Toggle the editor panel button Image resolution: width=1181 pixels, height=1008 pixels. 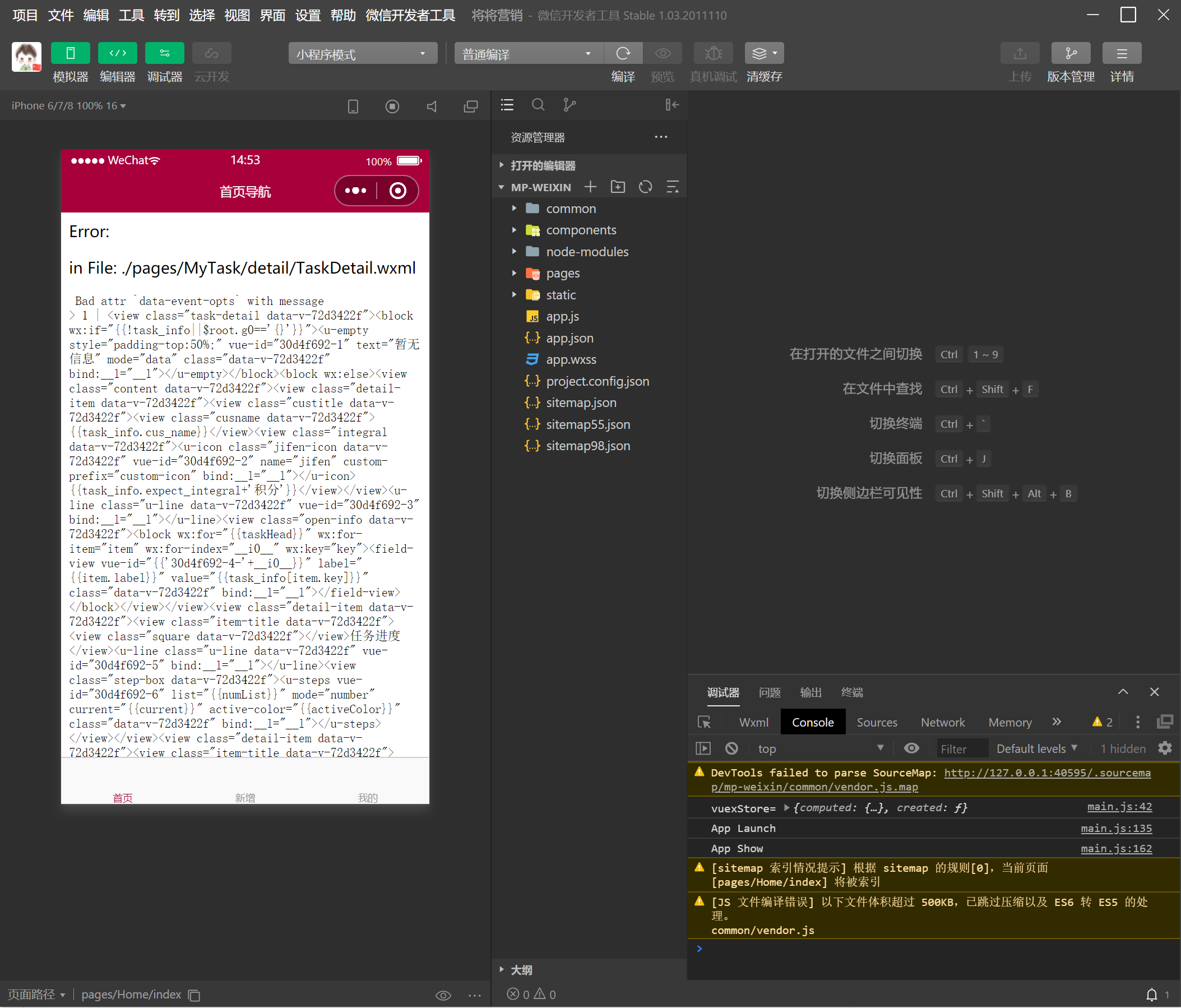[x=117, y=53]
